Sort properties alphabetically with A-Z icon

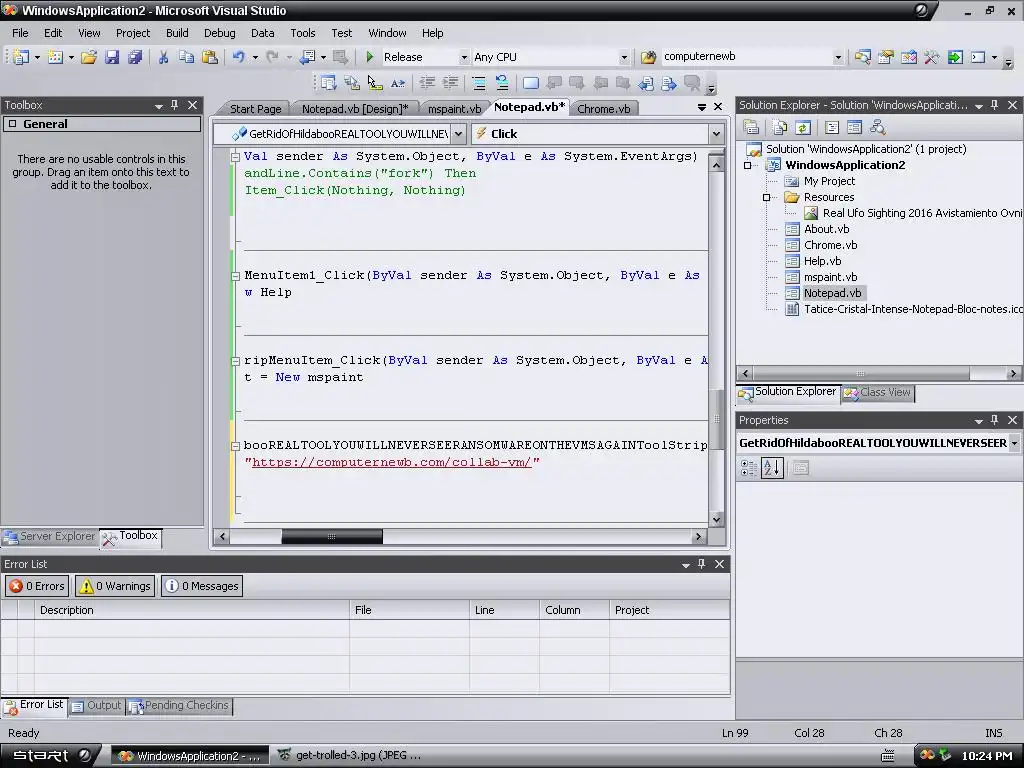772,468
